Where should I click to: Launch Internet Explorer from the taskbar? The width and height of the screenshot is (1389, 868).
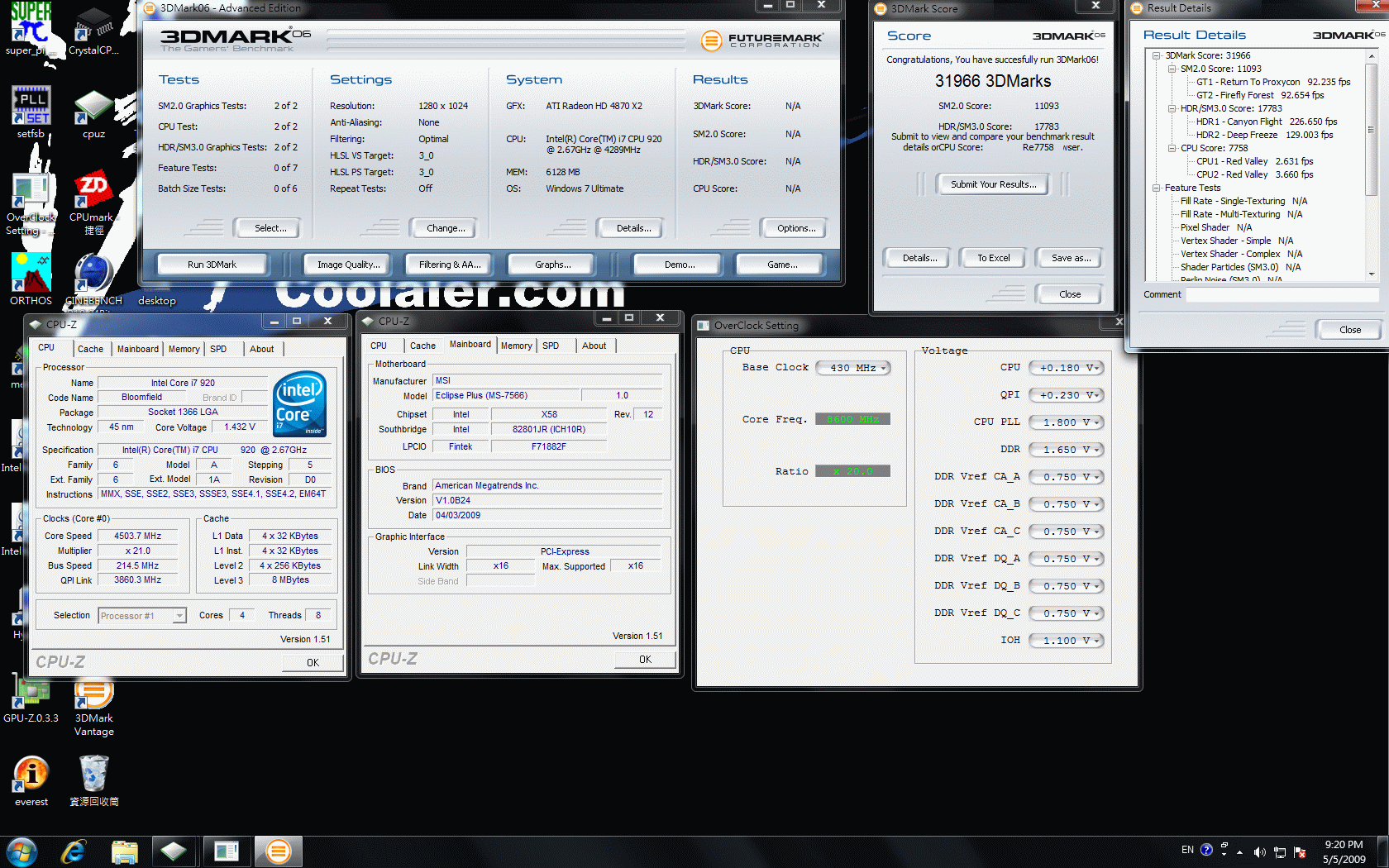pyautogui.click(x=74, y=851)
